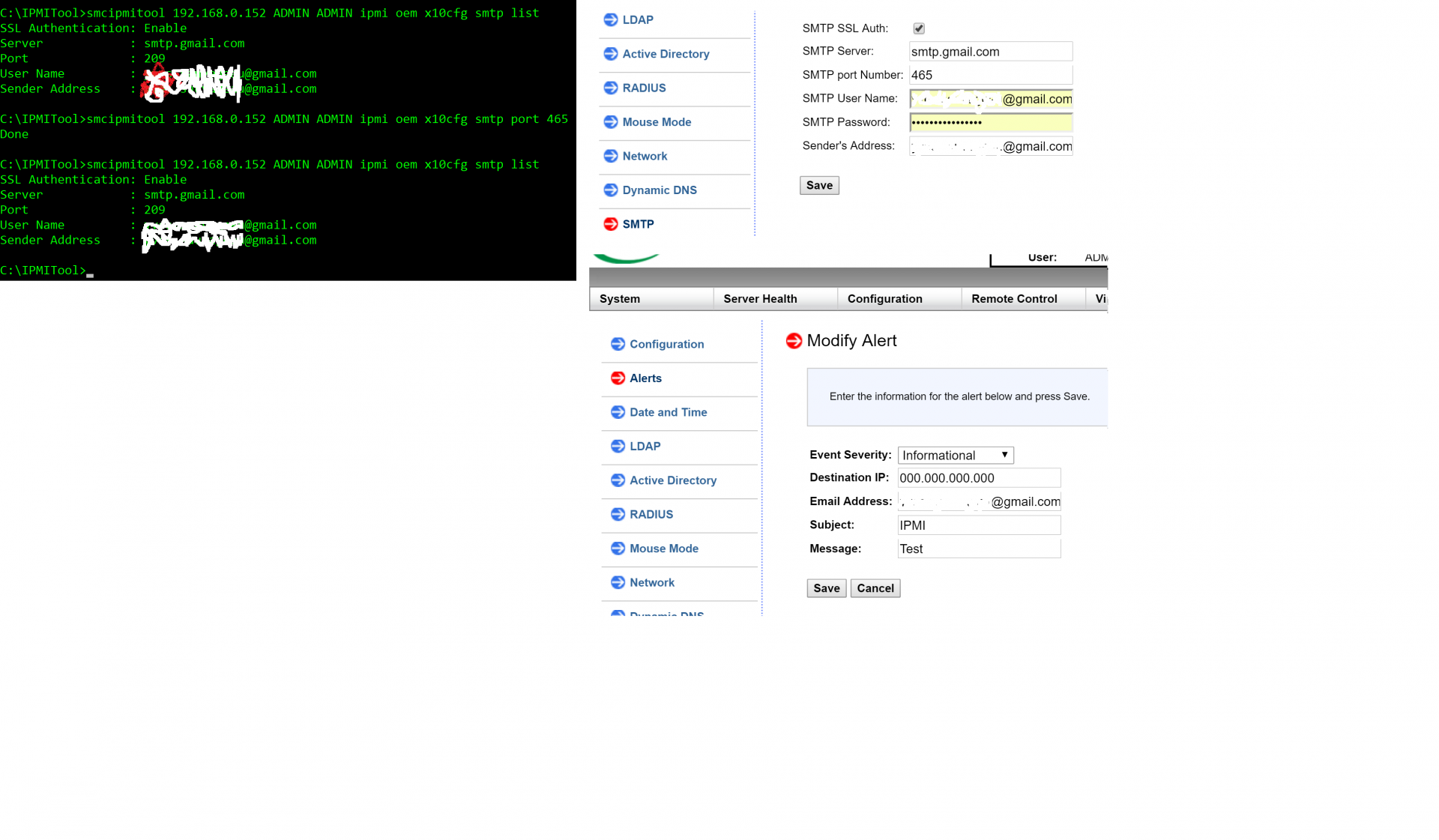
Task: Open the LDAP link in the top sidebar
Action: pyautogui.click(x=638, y=19)
